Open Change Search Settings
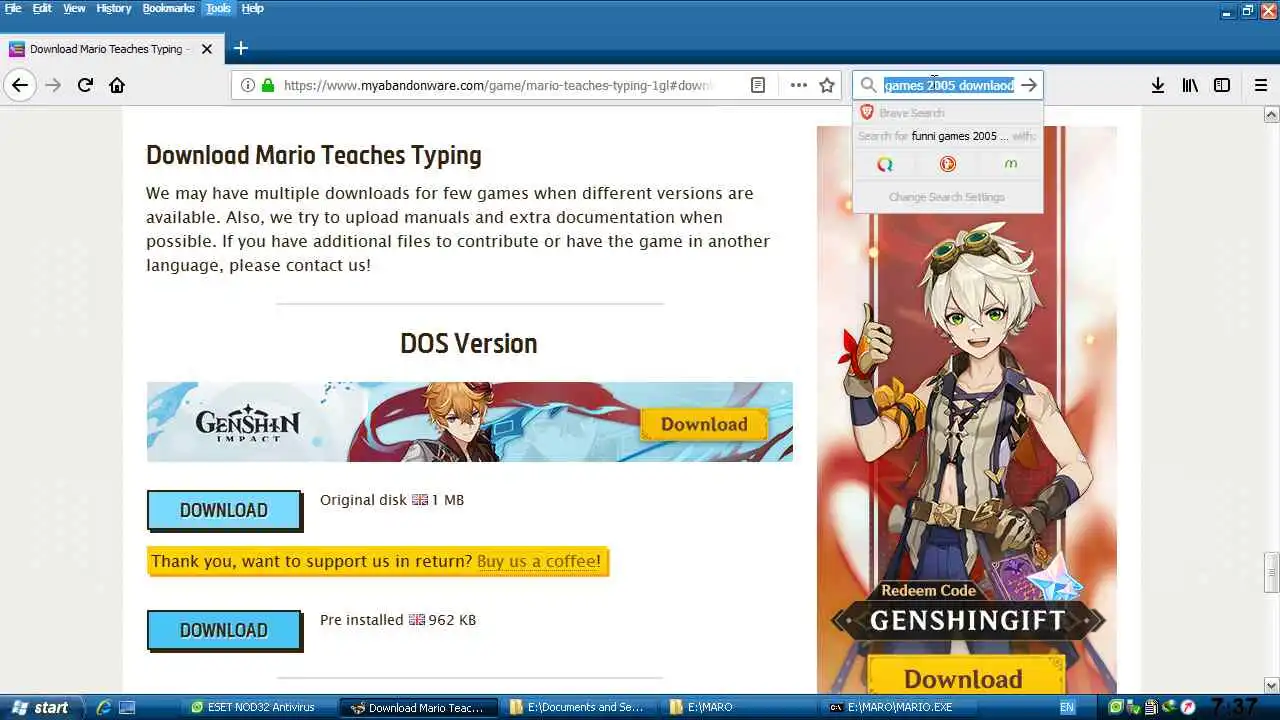 (x=947, y=197)
